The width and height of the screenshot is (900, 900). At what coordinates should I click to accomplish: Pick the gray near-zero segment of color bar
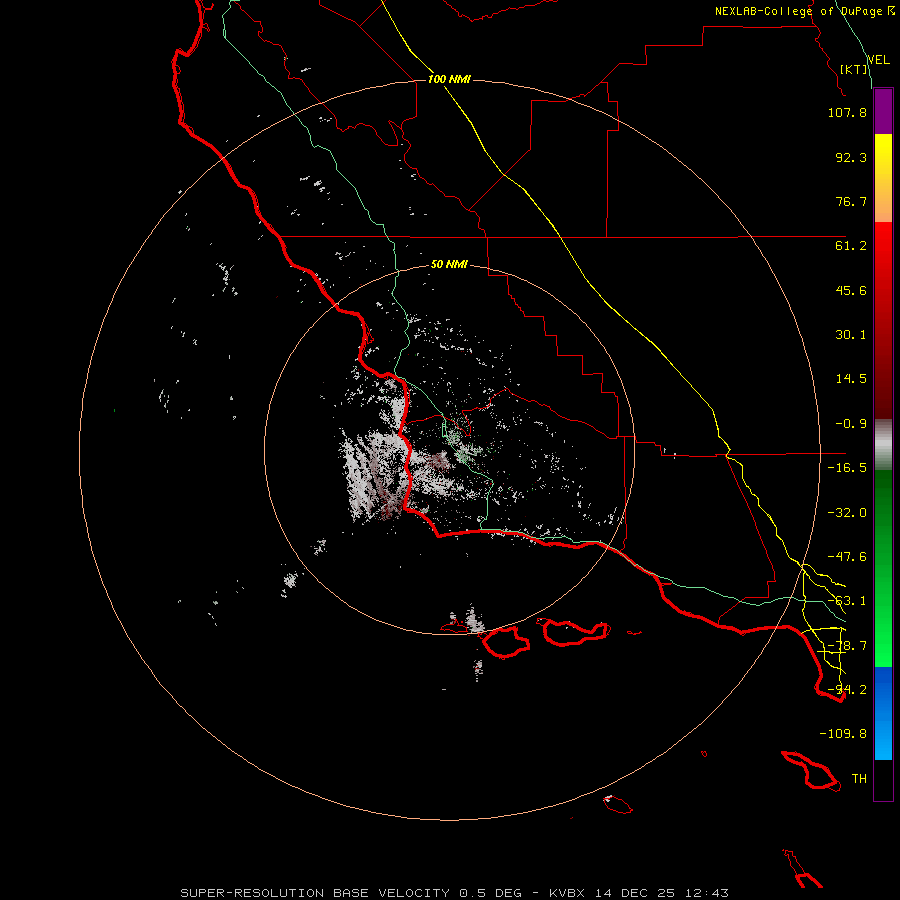pos(883,445)
